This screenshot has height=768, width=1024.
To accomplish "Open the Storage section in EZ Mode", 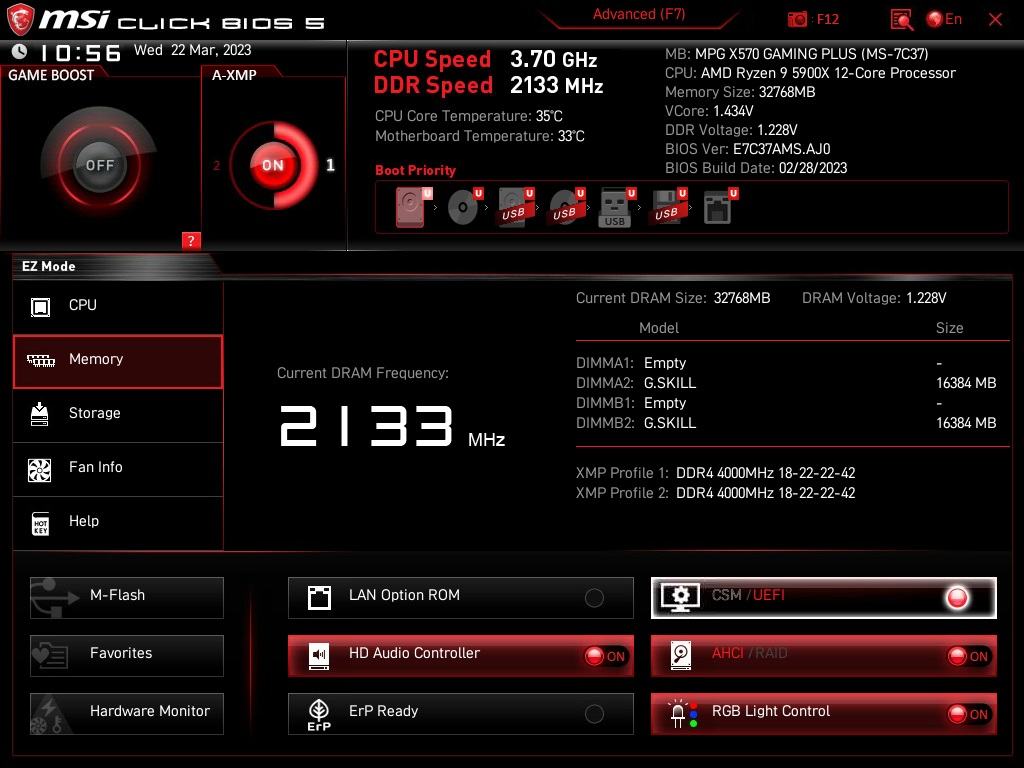I will (x=118, y=415).
